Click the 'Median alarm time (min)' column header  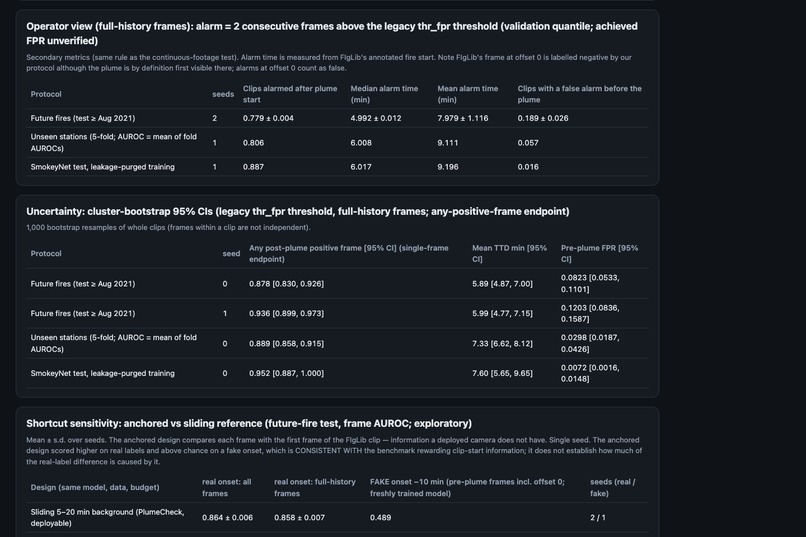(x=384, y=94)
